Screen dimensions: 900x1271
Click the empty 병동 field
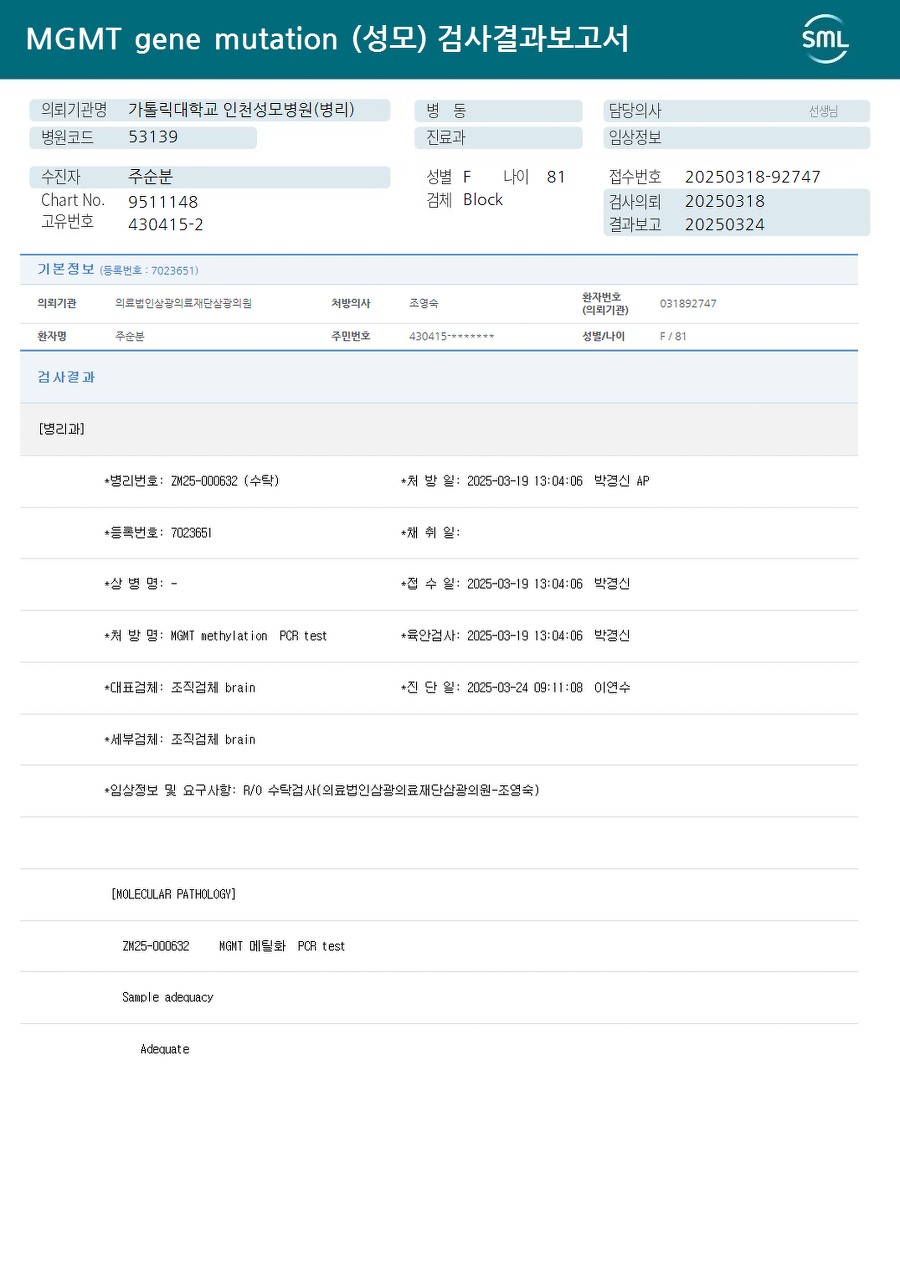(x=498, y=111)
